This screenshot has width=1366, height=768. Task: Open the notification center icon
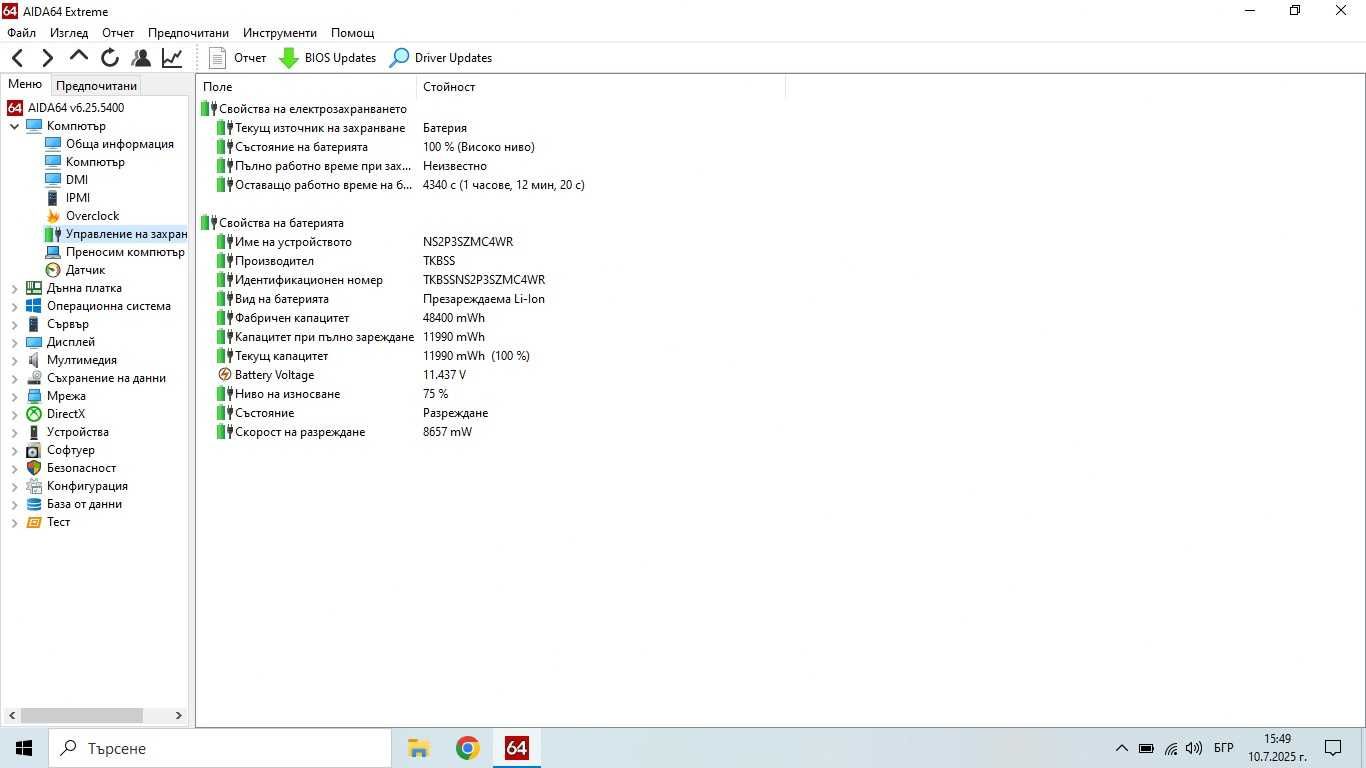point(1332,748)
